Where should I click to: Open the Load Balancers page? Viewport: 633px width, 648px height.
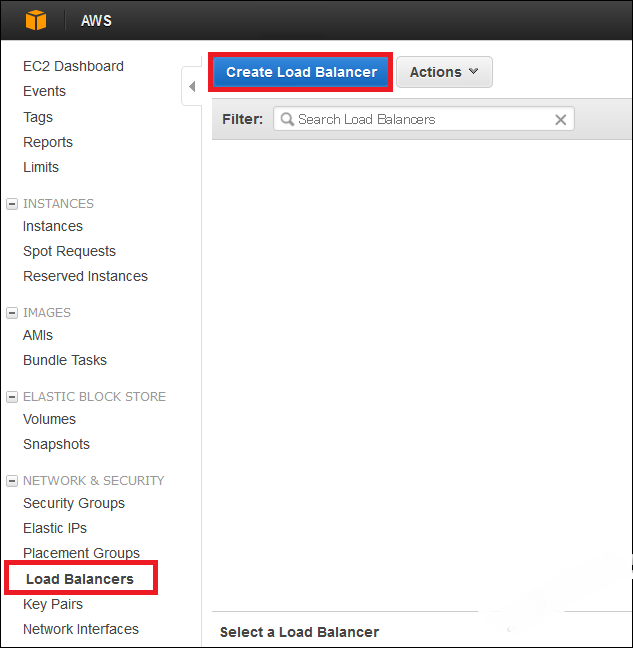(79, 579)
